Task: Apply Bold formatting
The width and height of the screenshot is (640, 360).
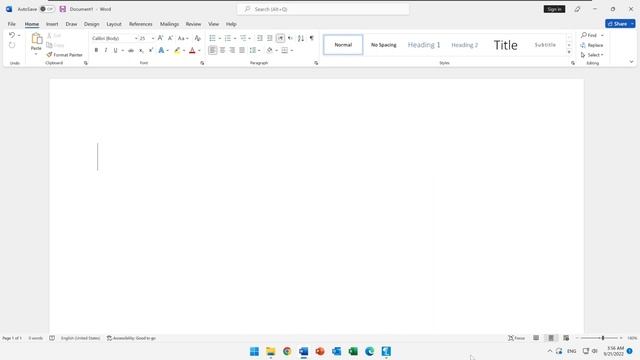Action: [96, 50]
